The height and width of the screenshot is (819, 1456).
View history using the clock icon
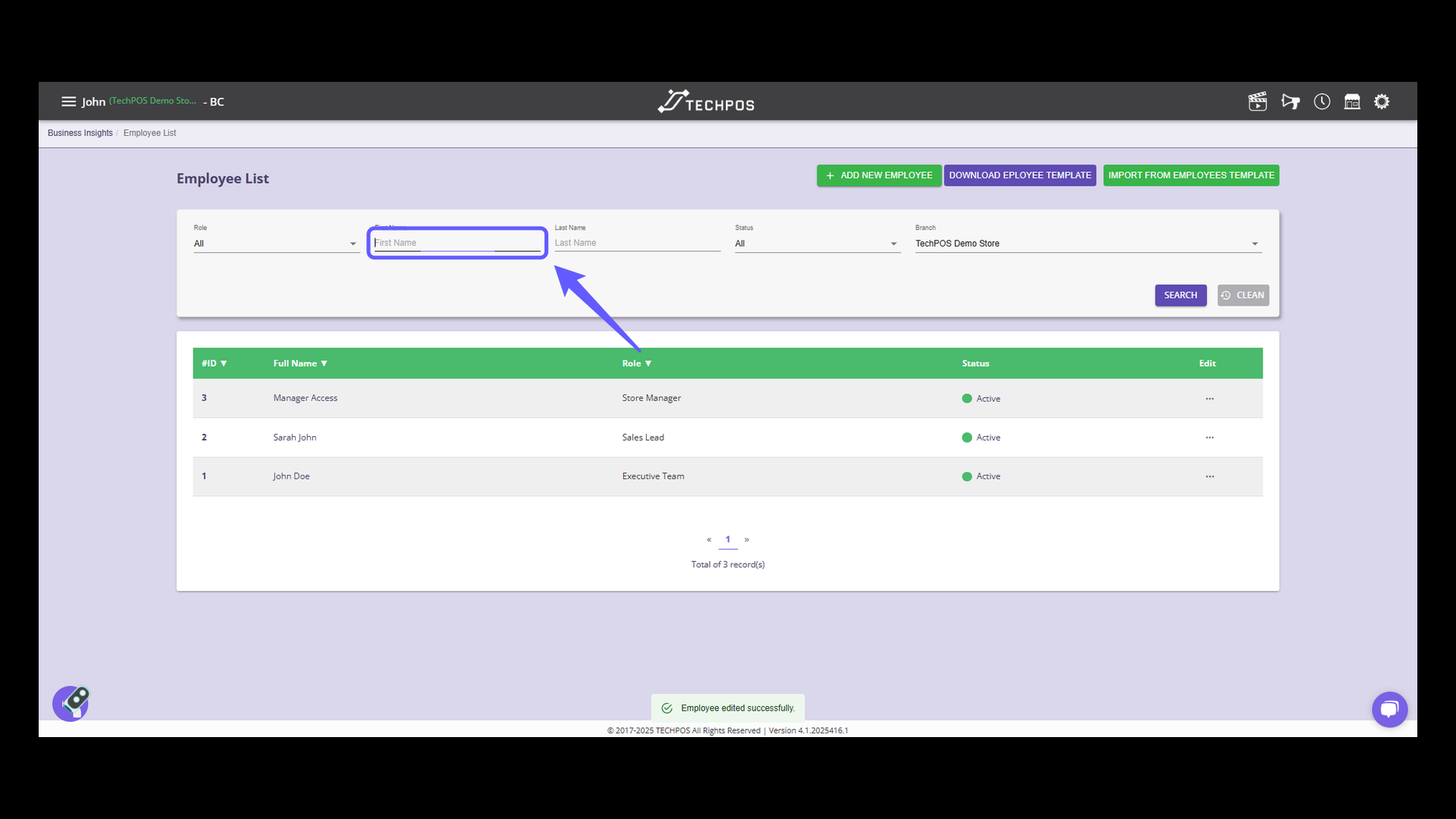tap(1322, 101)
